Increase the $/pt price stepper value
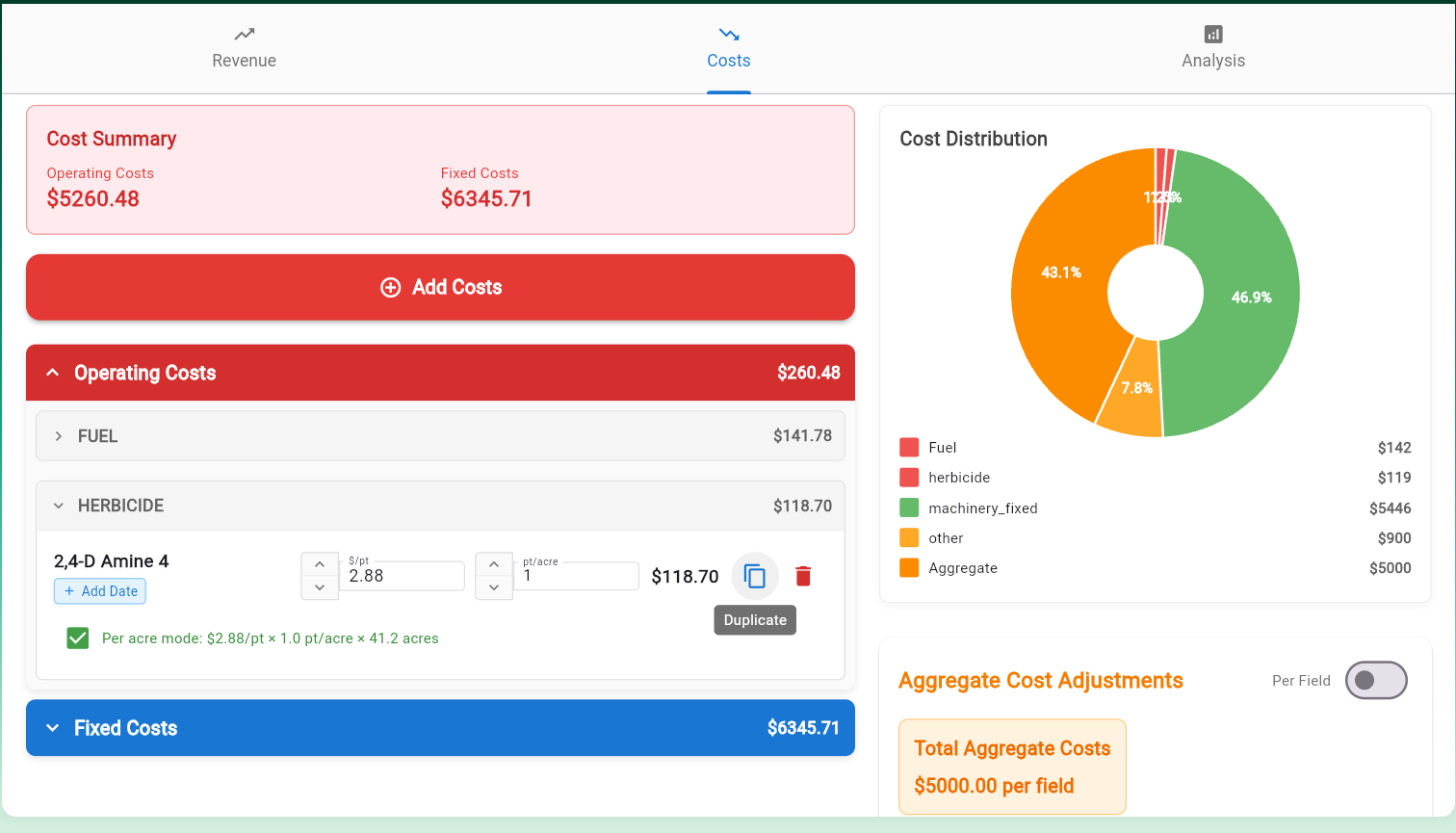The width and height of the screenshot is (1456, 833). [x=320, y=564]
